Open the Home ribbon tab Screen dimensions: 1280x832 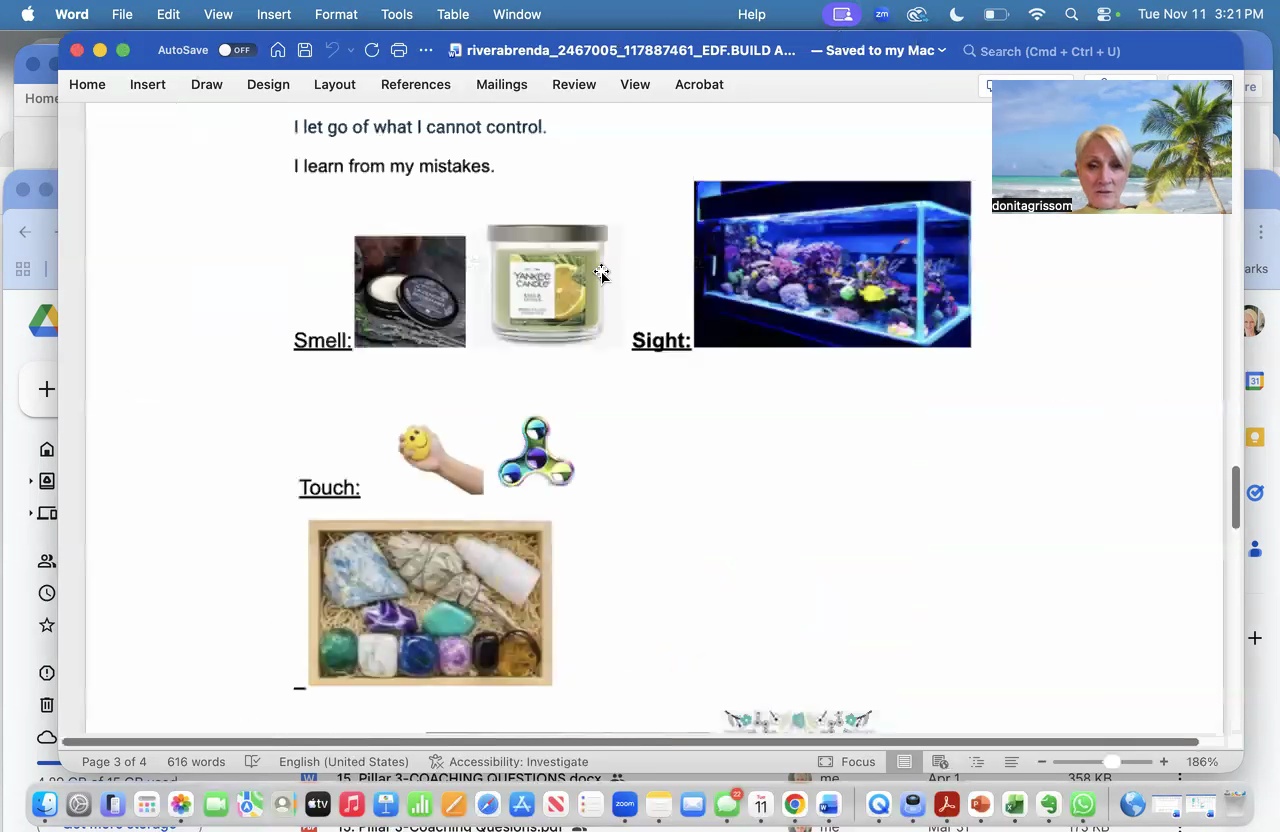click(x=87, y=84)
